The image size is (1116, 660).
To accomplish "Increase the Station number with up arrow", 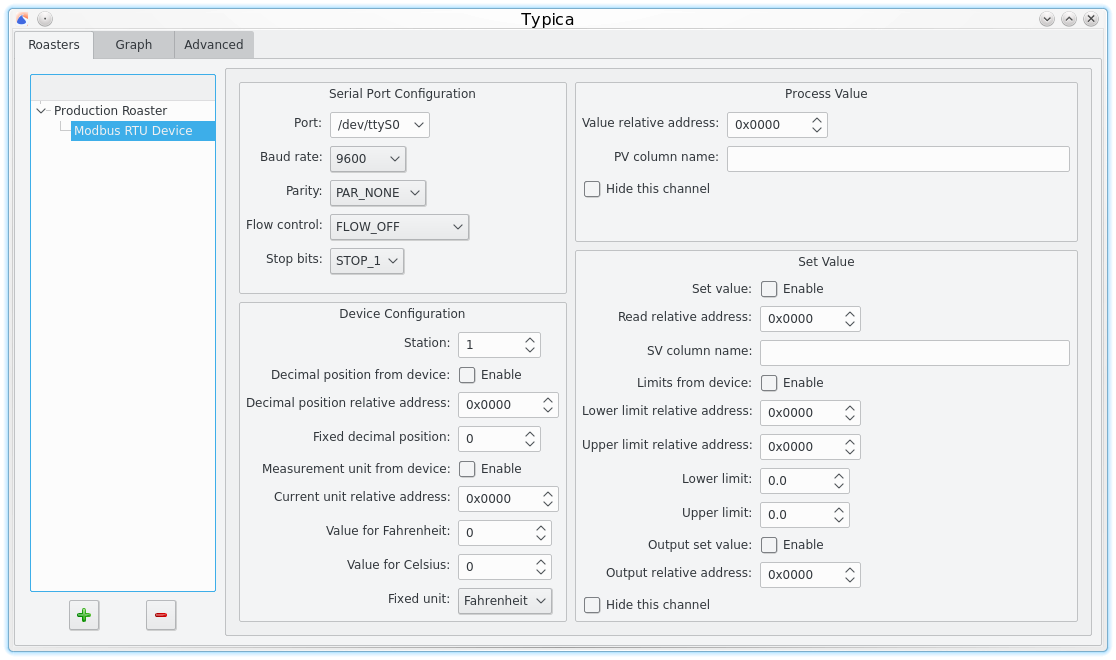I will pyautogui.click(x=530, y=340).
